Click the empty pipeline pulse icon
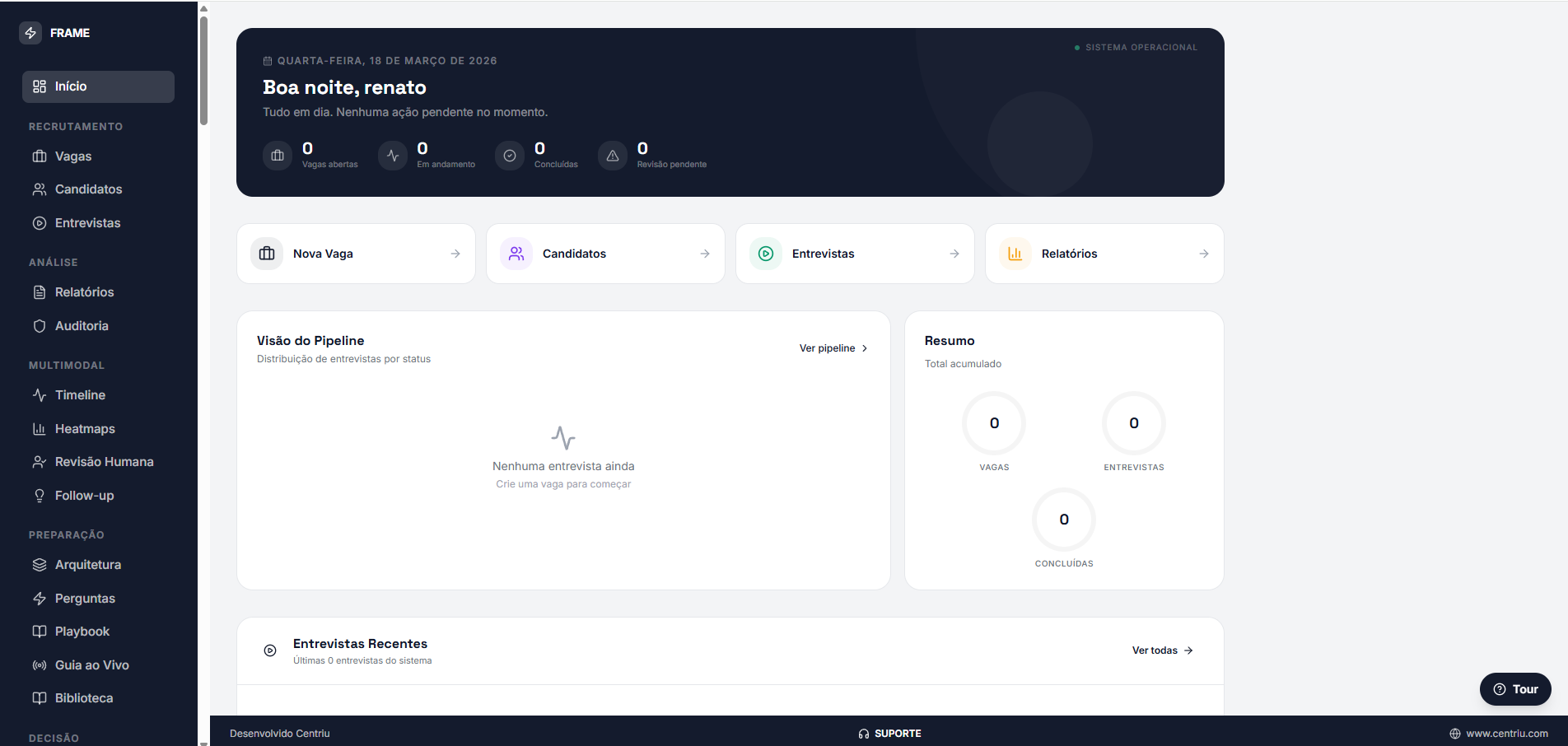The width and height of the screenshot is (1568, 746). pos(563,437)
